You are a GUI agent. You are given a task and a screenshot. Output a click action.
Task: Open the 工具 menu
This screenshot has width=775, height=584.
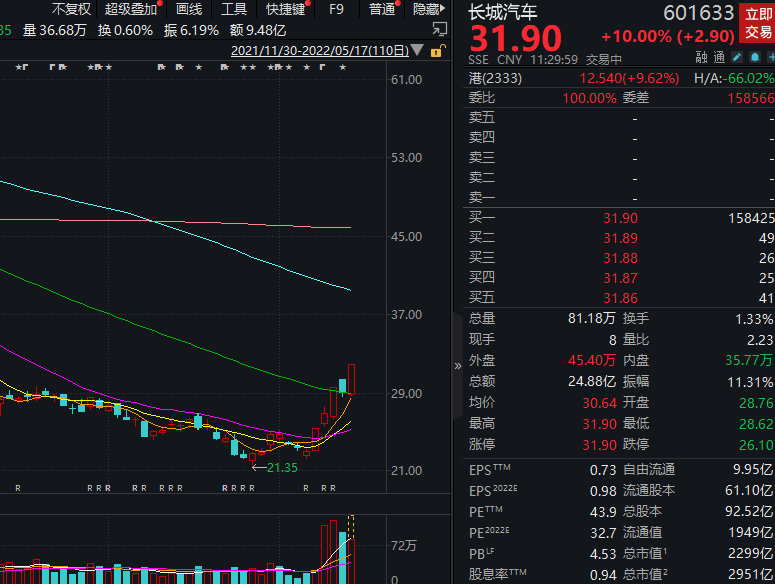(234, 9)
